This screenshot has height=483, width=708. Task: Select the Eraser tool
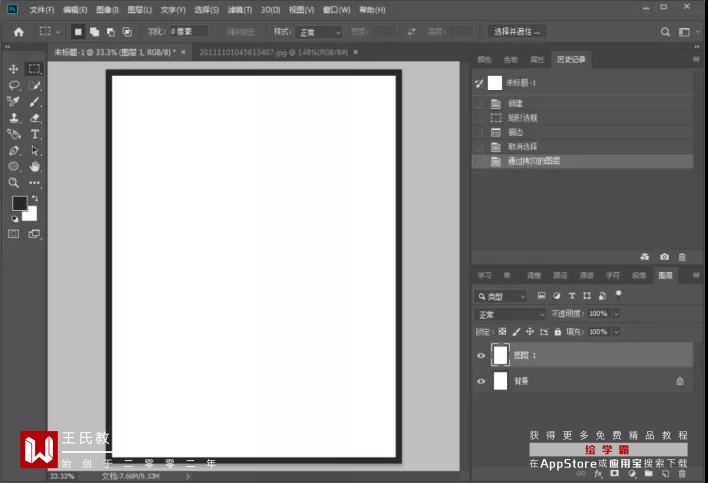point(34,118)
